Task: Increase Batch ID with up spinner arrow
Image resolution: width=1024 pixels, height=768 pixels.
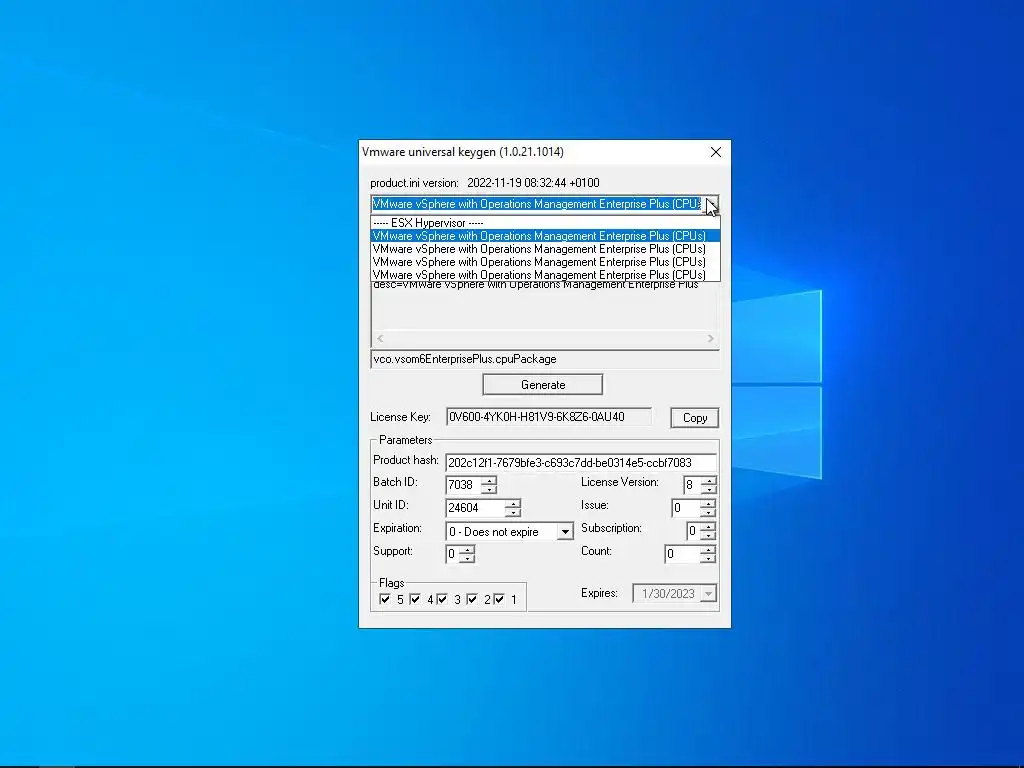Action: click(x=489, y=481)
